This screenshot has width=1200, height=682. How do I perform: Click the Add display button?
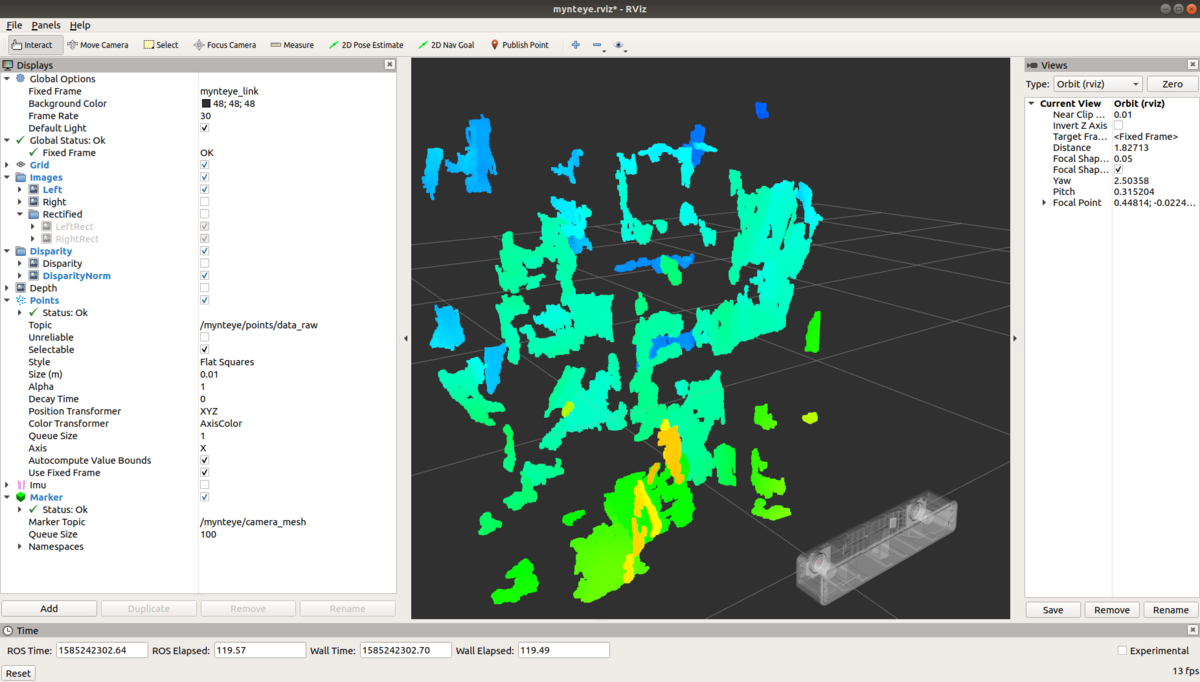(x=49, y=608)
